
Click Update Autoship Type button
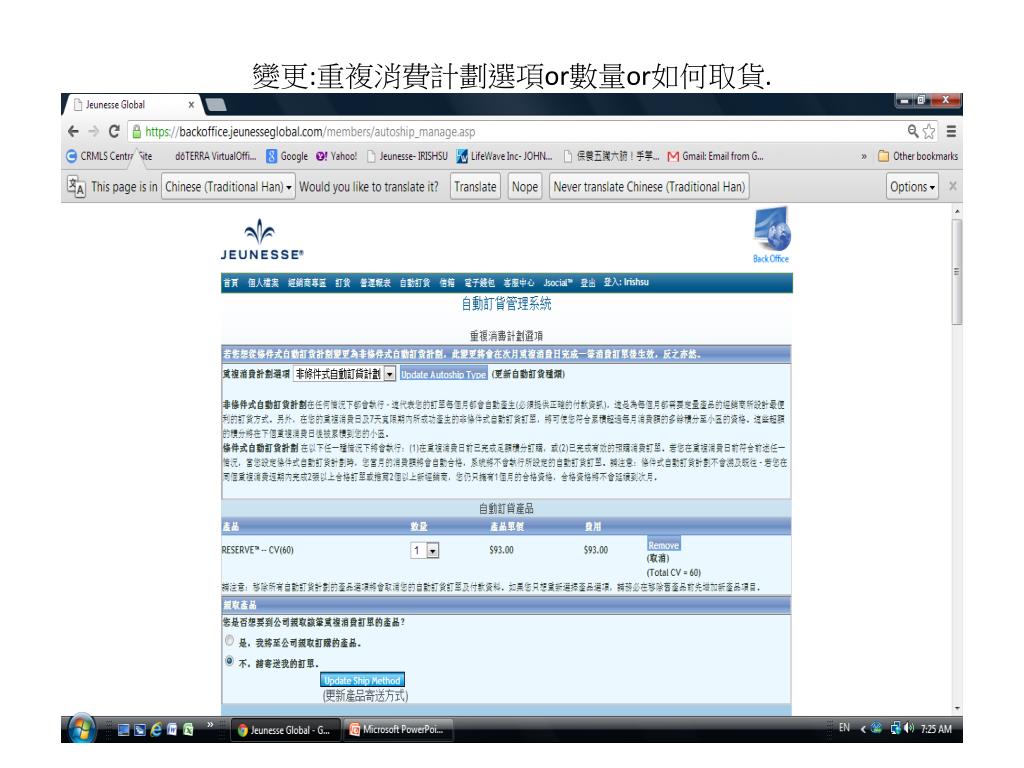443,374
